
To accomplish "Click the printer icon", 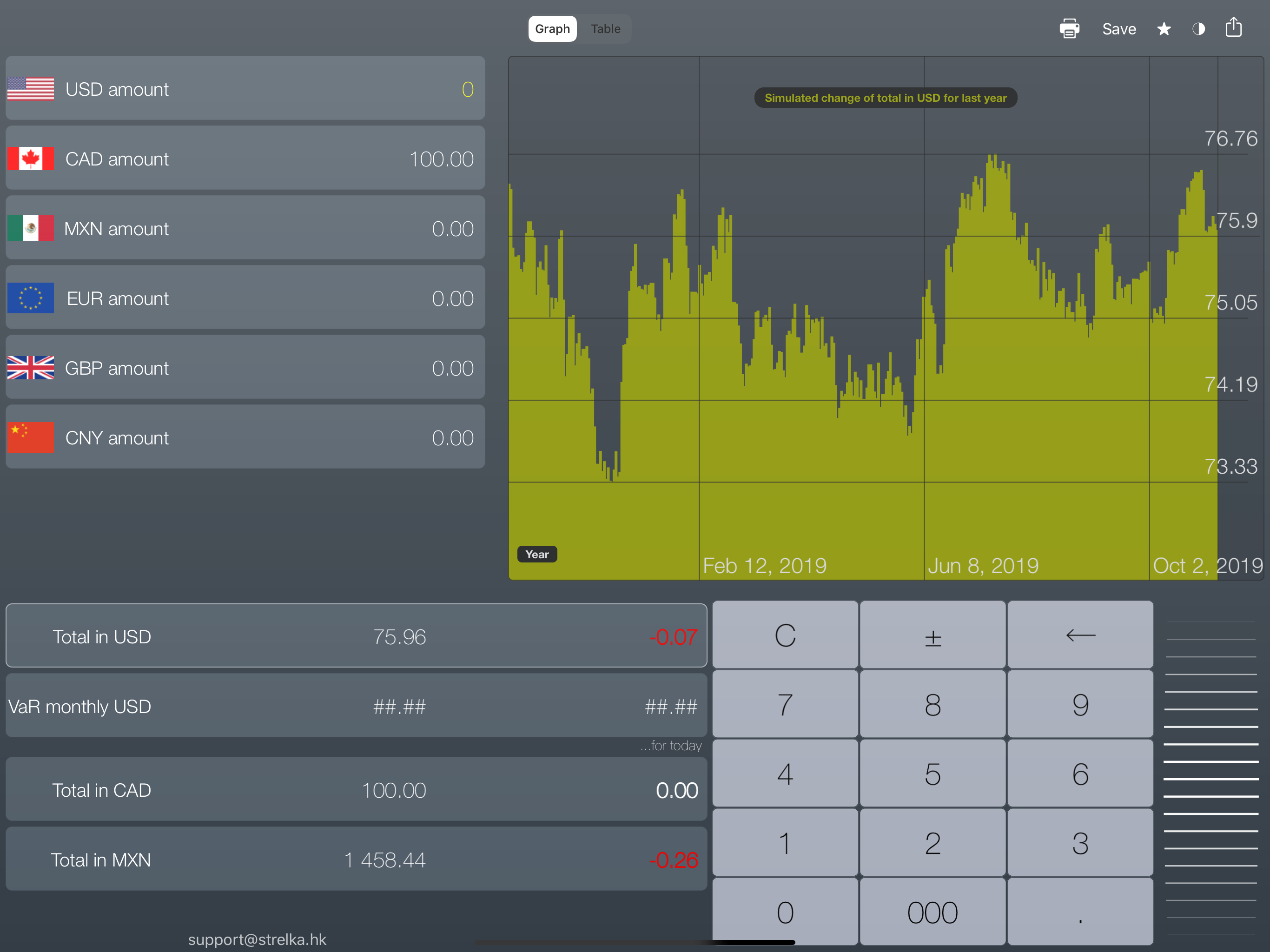I will click(x=1069, y=29).
